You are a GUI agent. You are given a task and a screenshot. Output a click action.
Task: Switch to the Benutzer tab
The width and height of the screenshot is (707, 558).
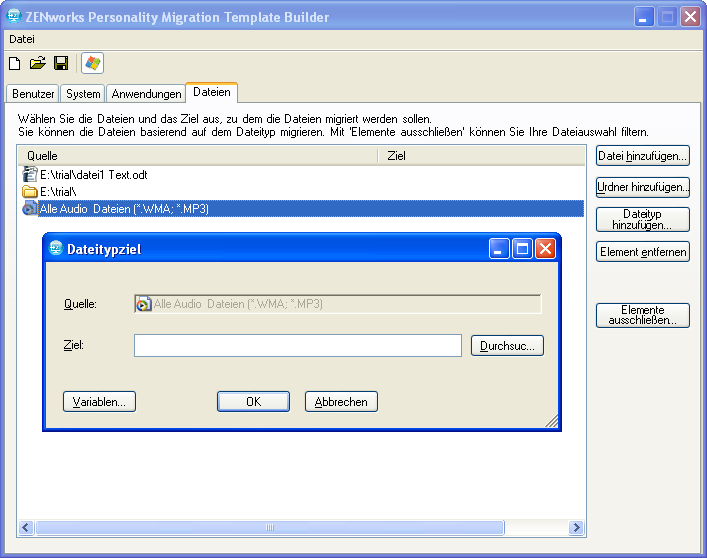pos(33,94)
